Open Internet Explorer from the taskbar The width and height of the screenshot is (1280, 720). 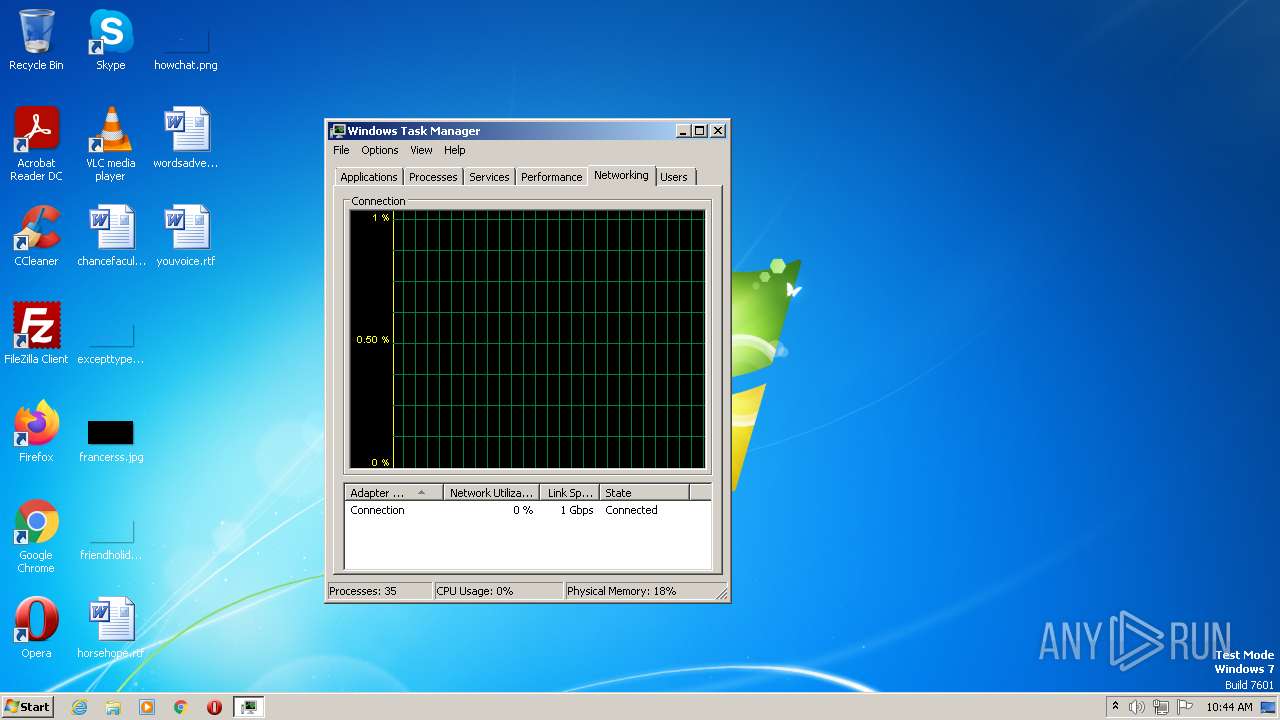80,707
